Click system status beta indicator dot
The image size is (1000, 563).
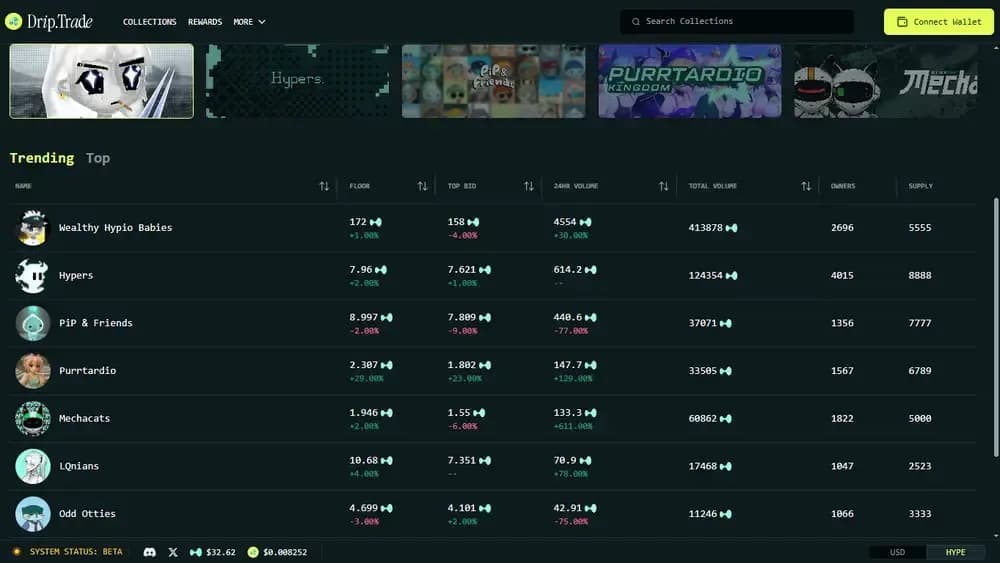click(x=17, y=552)
